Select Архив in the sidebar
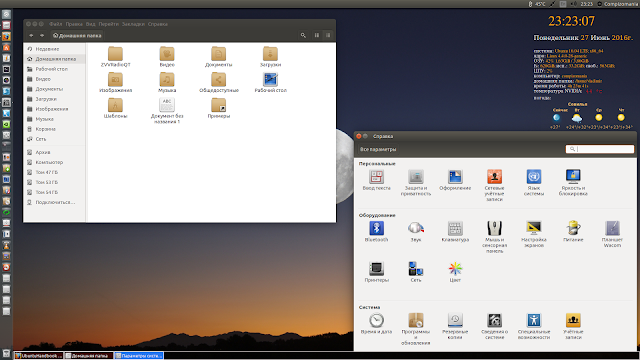Viewport: 640px width, 360px height. 55,152
